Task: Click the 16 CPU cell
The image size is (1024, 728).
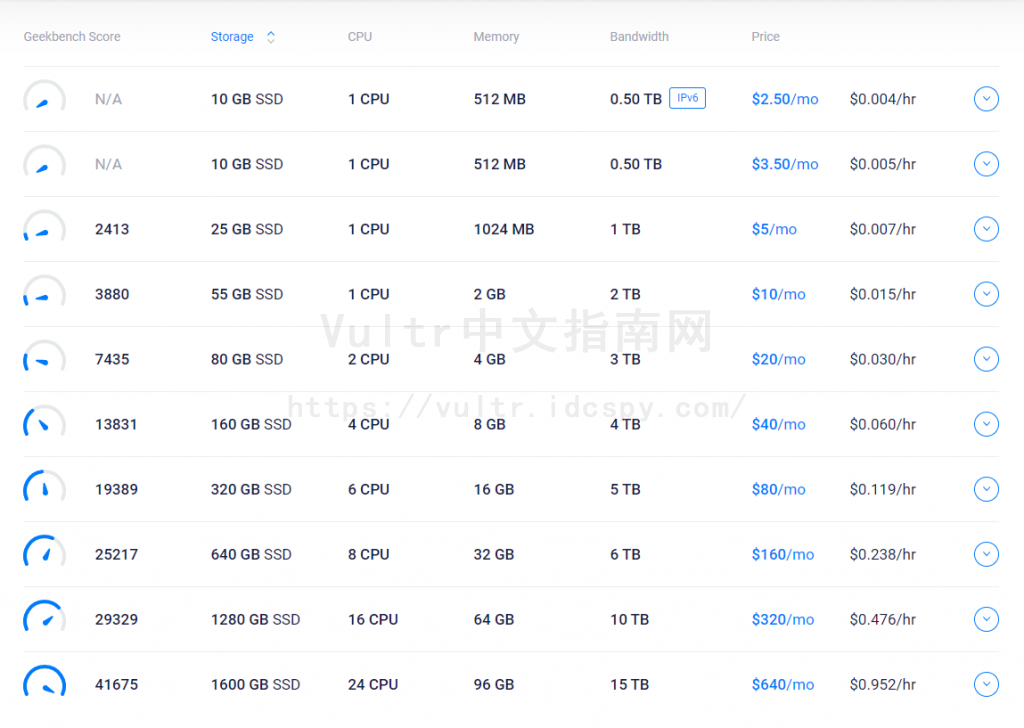Action: (x=373, y=619)
